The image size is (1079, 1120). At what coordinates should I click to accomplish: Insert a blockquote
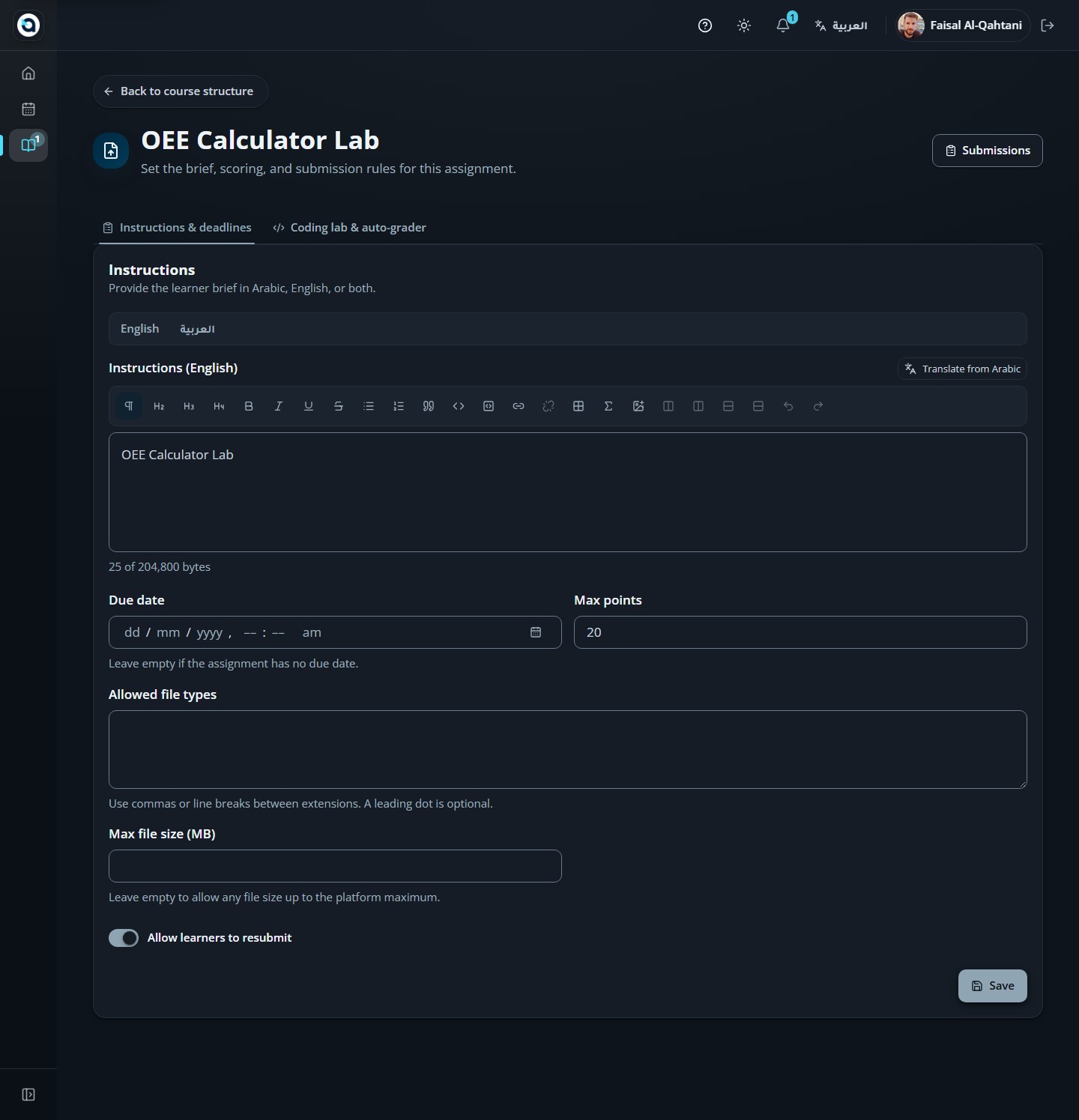(429, 406)
